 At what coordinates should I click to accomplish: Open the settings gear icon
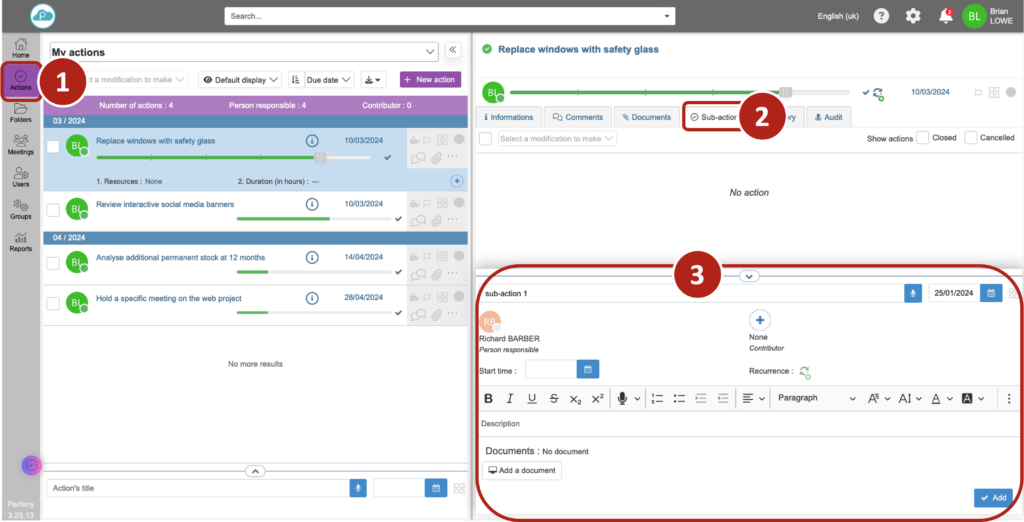click(x=913, y=16)
